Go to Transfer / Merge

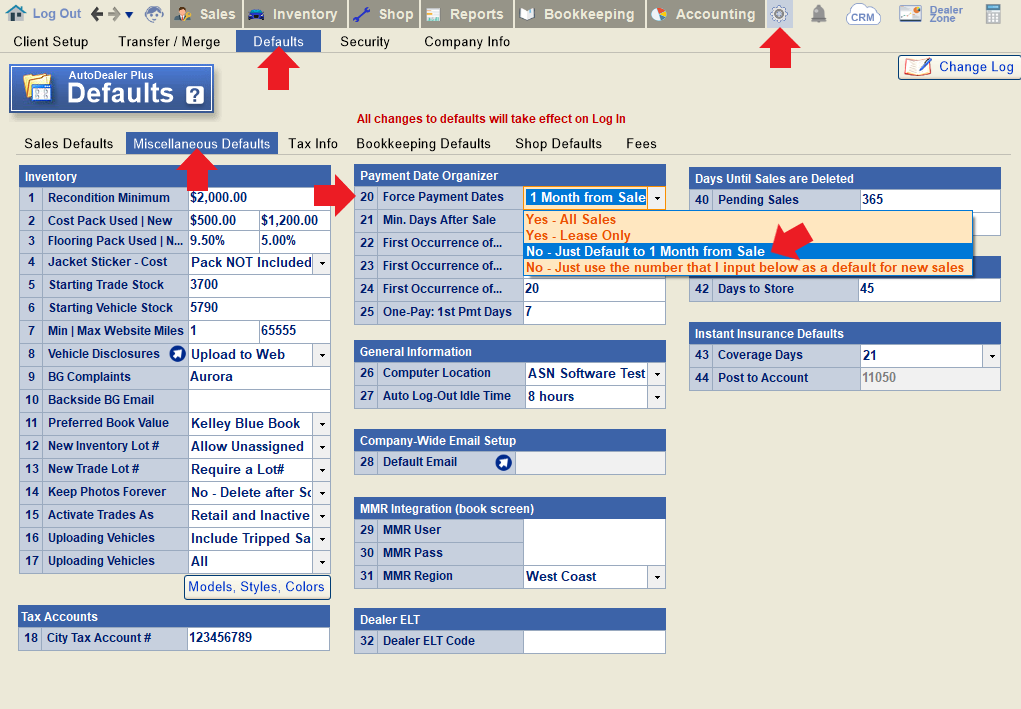(x=169, y=42)
